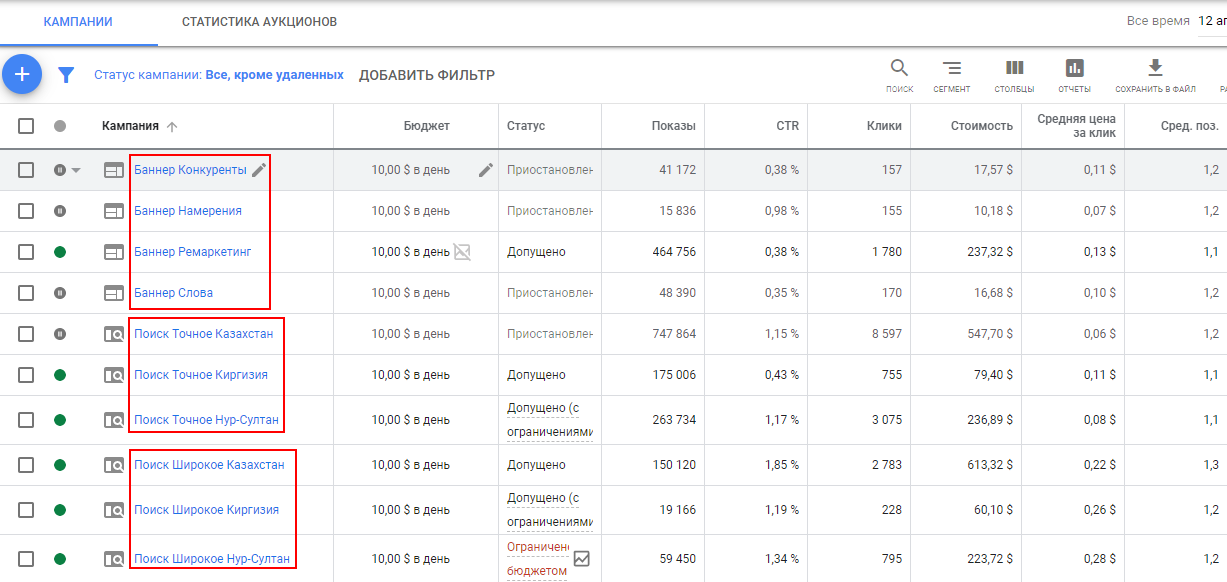This screenshot has height=582, width=1227.
Task: Click chart icon in Поиск Широкое Нур-Султан row
Action: tap(582, 559)
